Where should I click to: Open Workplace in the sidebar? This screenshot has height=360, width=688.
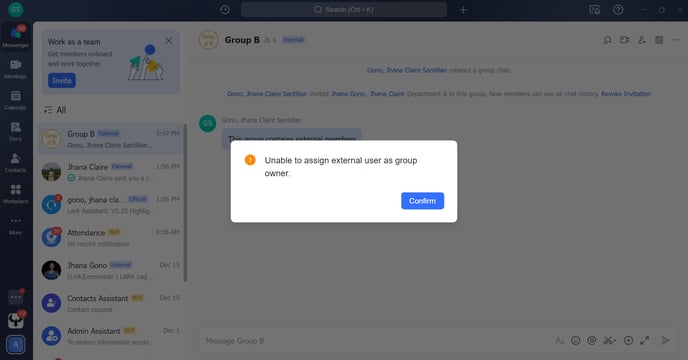[15, 194]
